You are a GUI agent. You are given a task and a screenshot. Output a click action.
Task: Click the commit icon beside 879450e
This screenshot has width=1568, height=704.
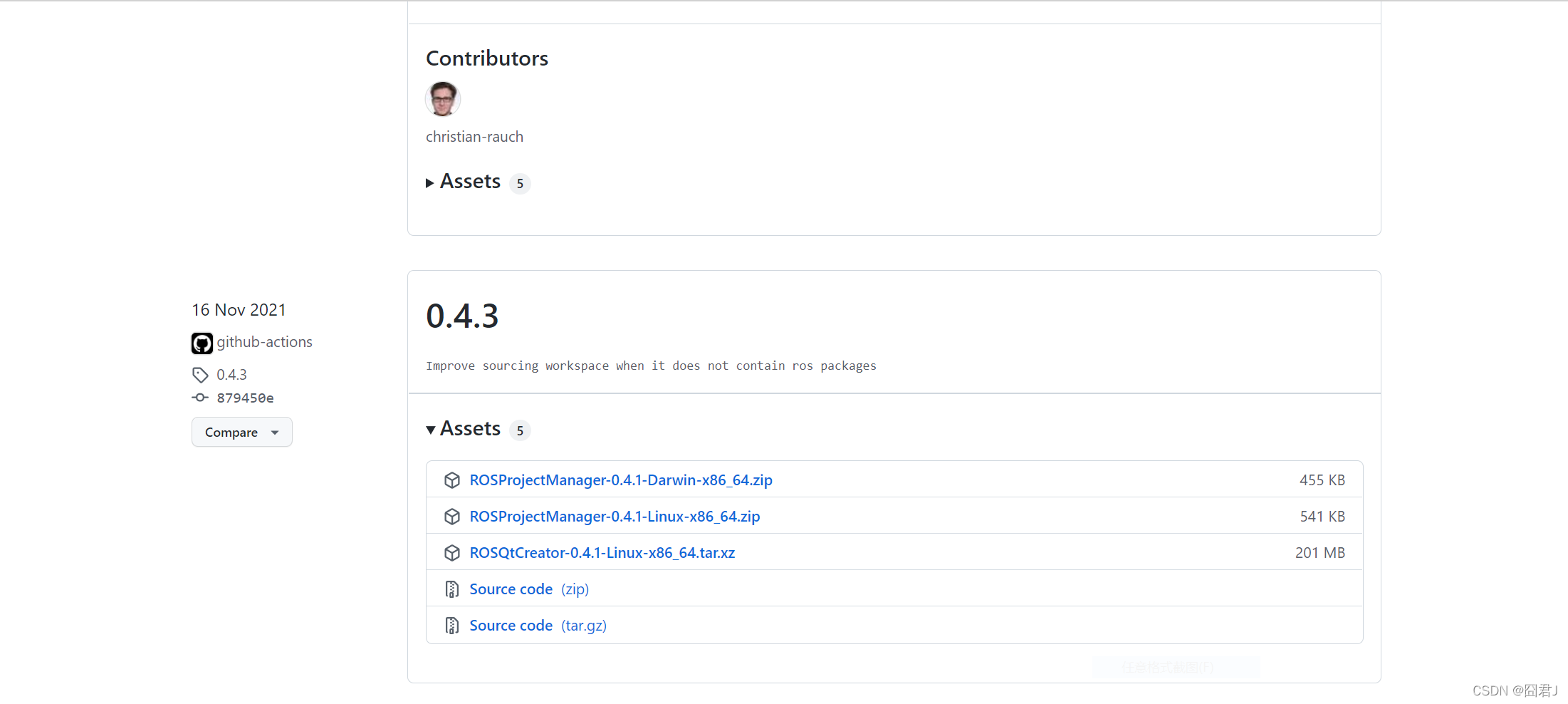tap(200, 398)
